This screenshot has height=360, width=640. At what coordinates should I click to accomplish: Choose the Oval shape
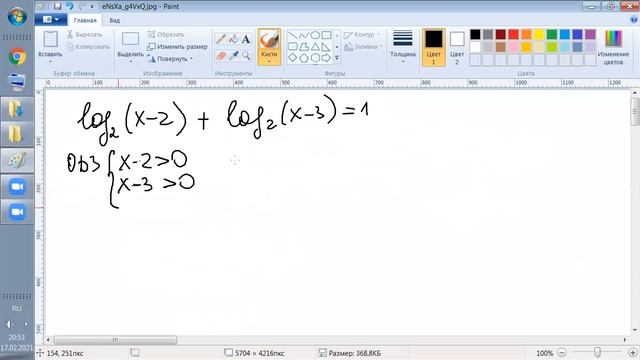[315, 36]
